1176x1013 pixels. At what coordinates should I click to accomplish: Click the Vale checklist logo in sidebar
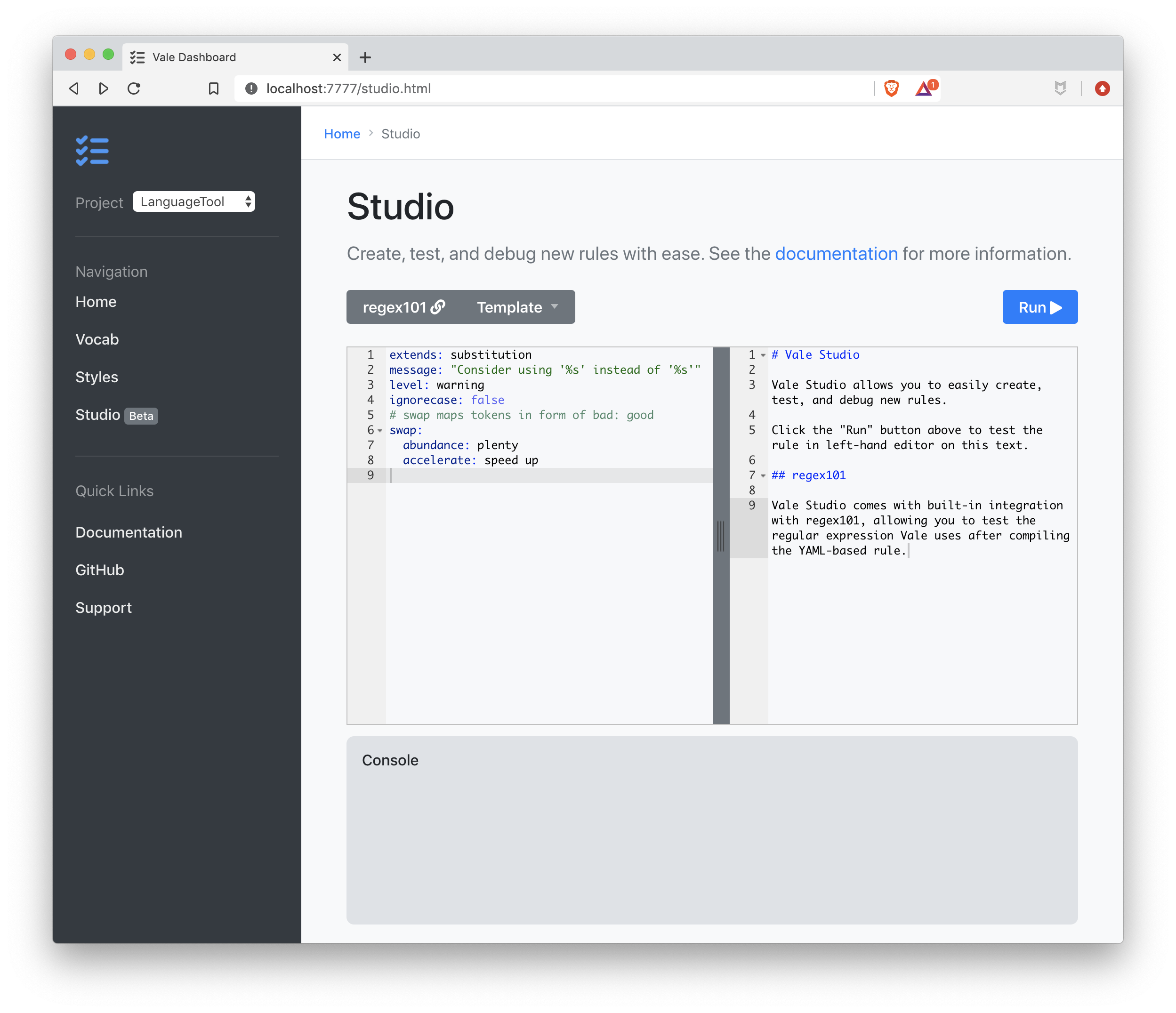pyautogui.click(x=92, y=151)
